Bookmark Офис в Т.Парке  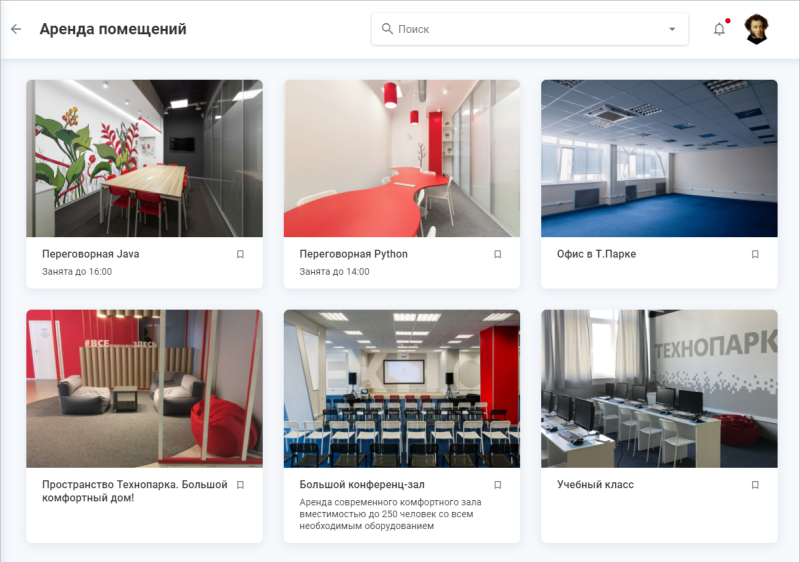tap(755, 254)
